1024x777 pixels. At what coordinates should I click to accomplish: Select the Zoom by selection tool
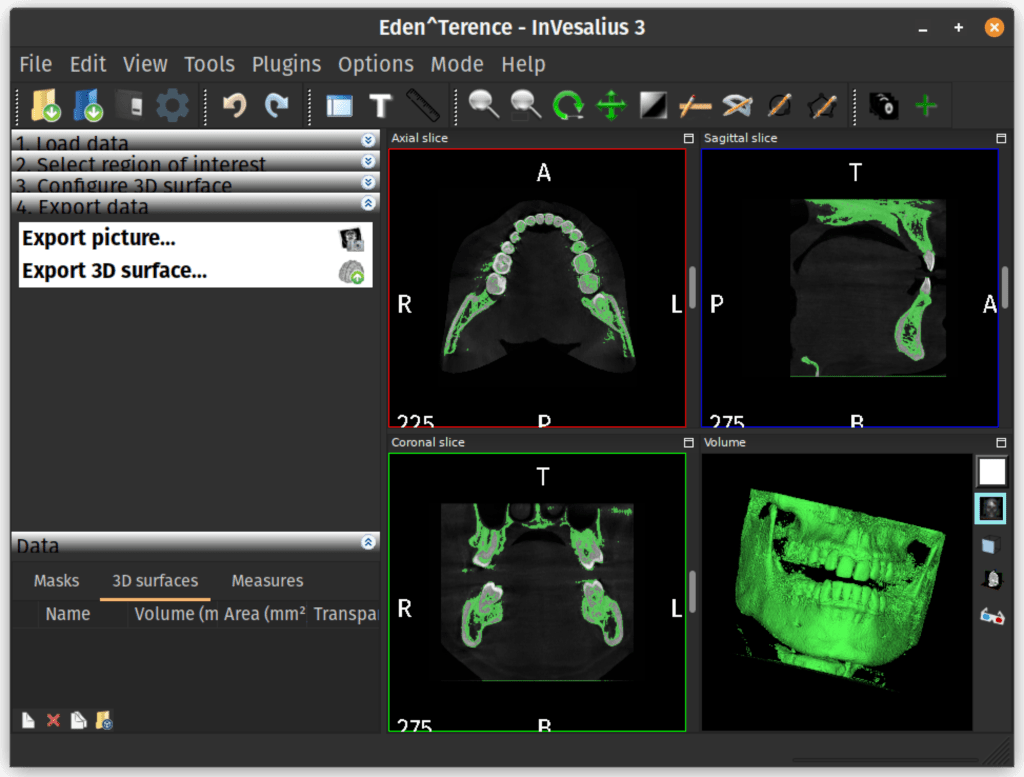point(526,105)
